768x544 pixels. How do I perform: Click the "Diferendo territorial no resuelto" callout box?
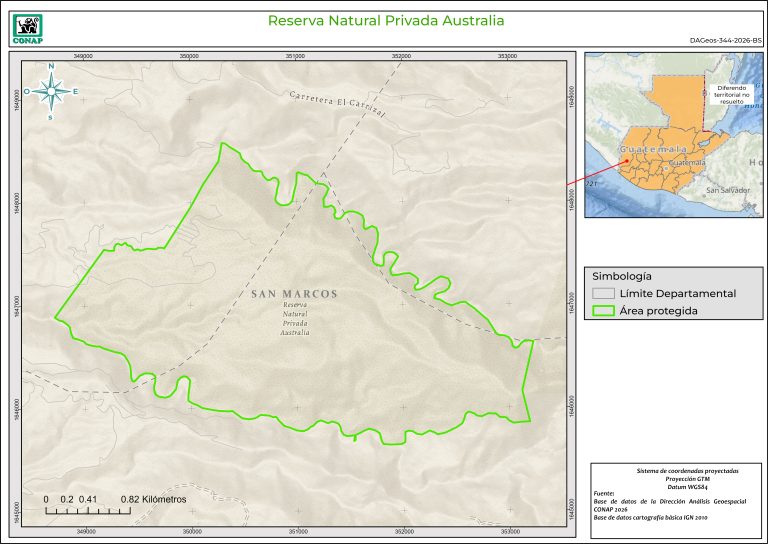733,94
